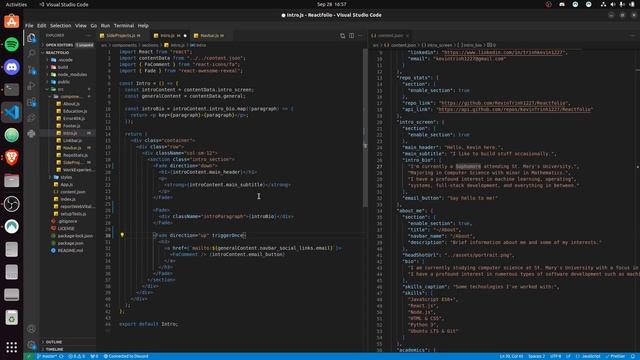Click the errors and warnings status item
640x360 pixels.
(77, 356)
